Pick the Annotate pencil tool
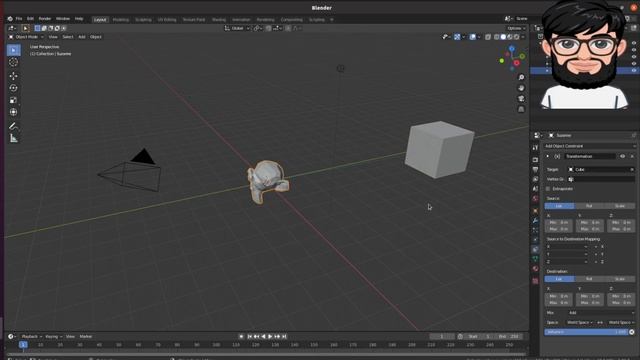The height and width of the screenshot is (360, 640). tap(13, 126)
